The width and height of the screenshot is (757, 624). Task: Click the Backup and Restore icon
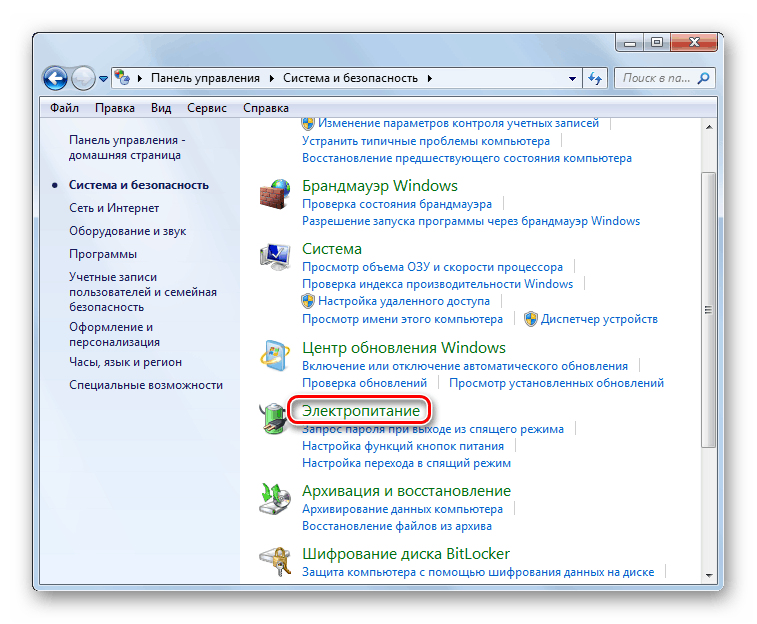click(275, 499)
